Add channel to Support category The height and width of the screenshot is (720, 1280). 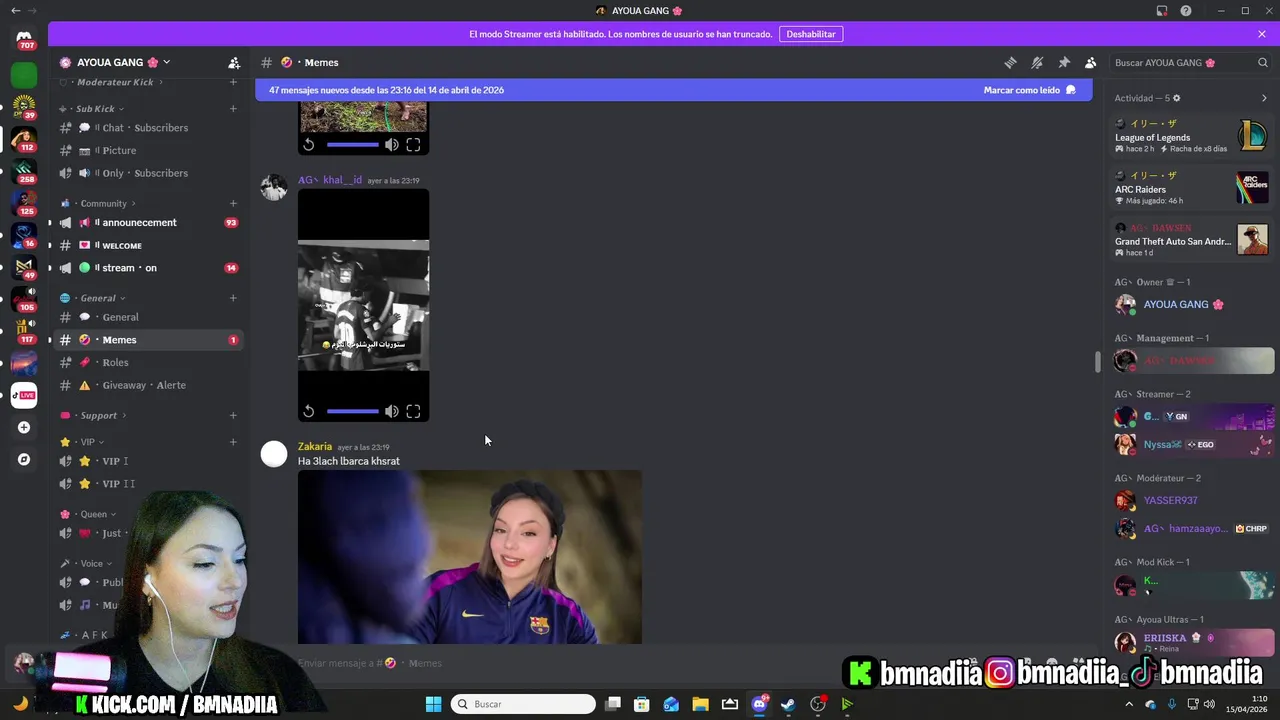233,415
